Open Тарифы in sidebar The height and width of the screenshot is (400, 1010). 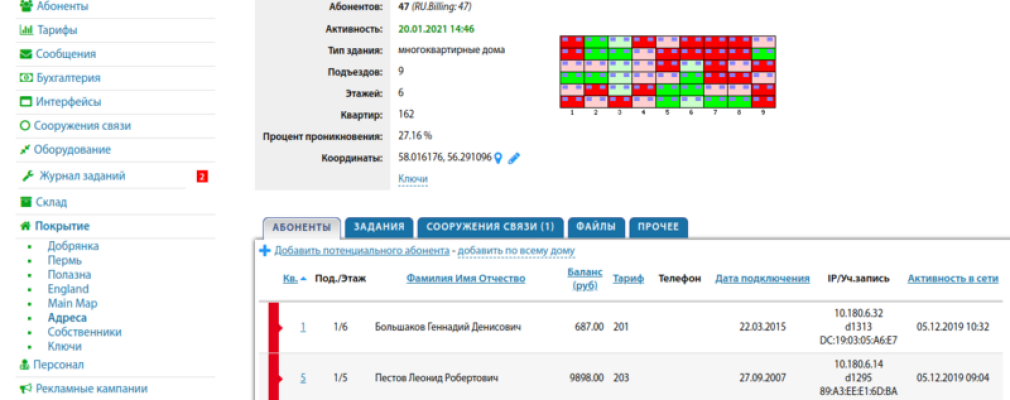[57, 30]
